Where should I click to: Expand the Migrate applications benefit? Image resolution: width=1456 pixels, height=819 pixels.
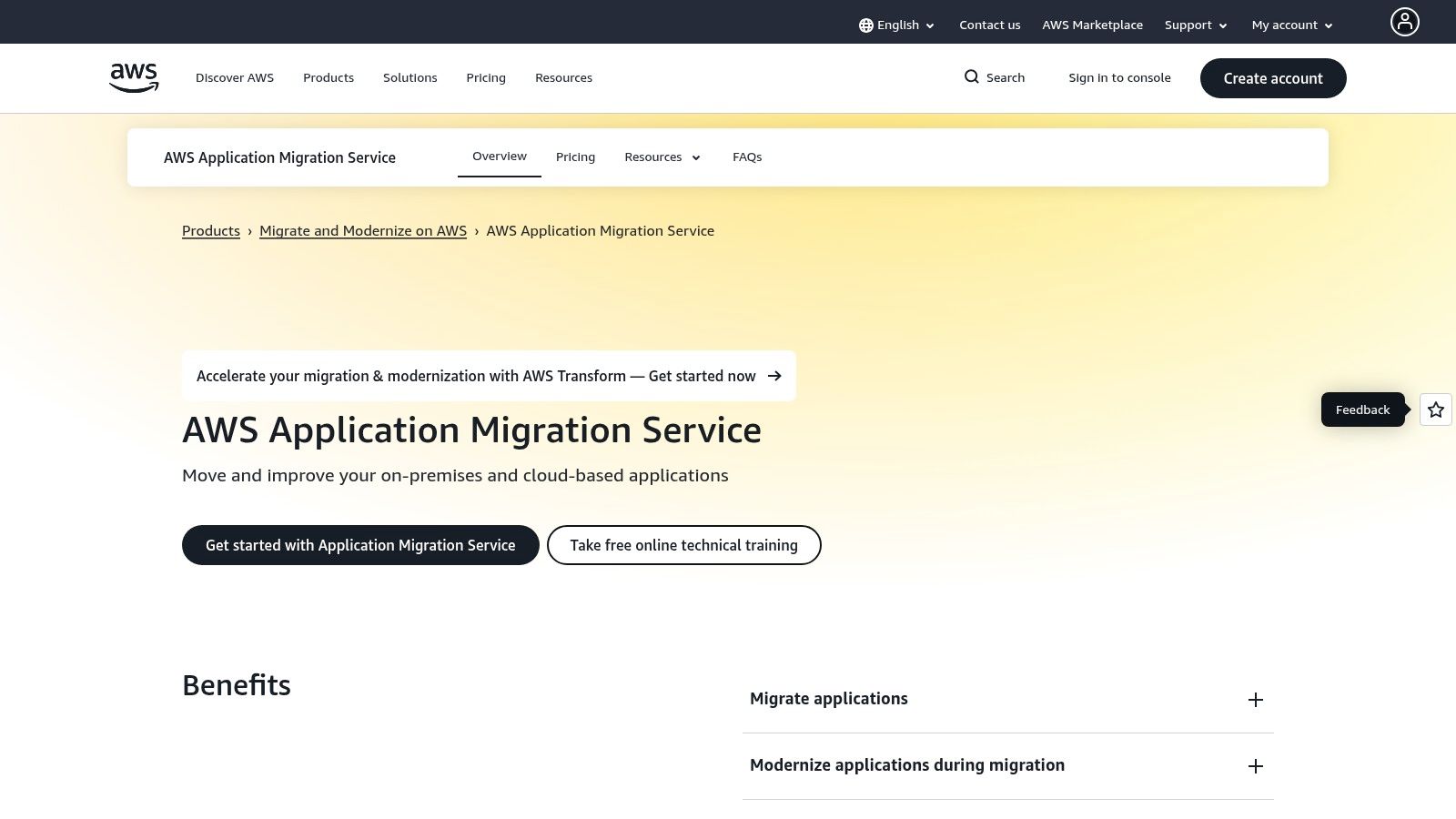(1256, 700)
